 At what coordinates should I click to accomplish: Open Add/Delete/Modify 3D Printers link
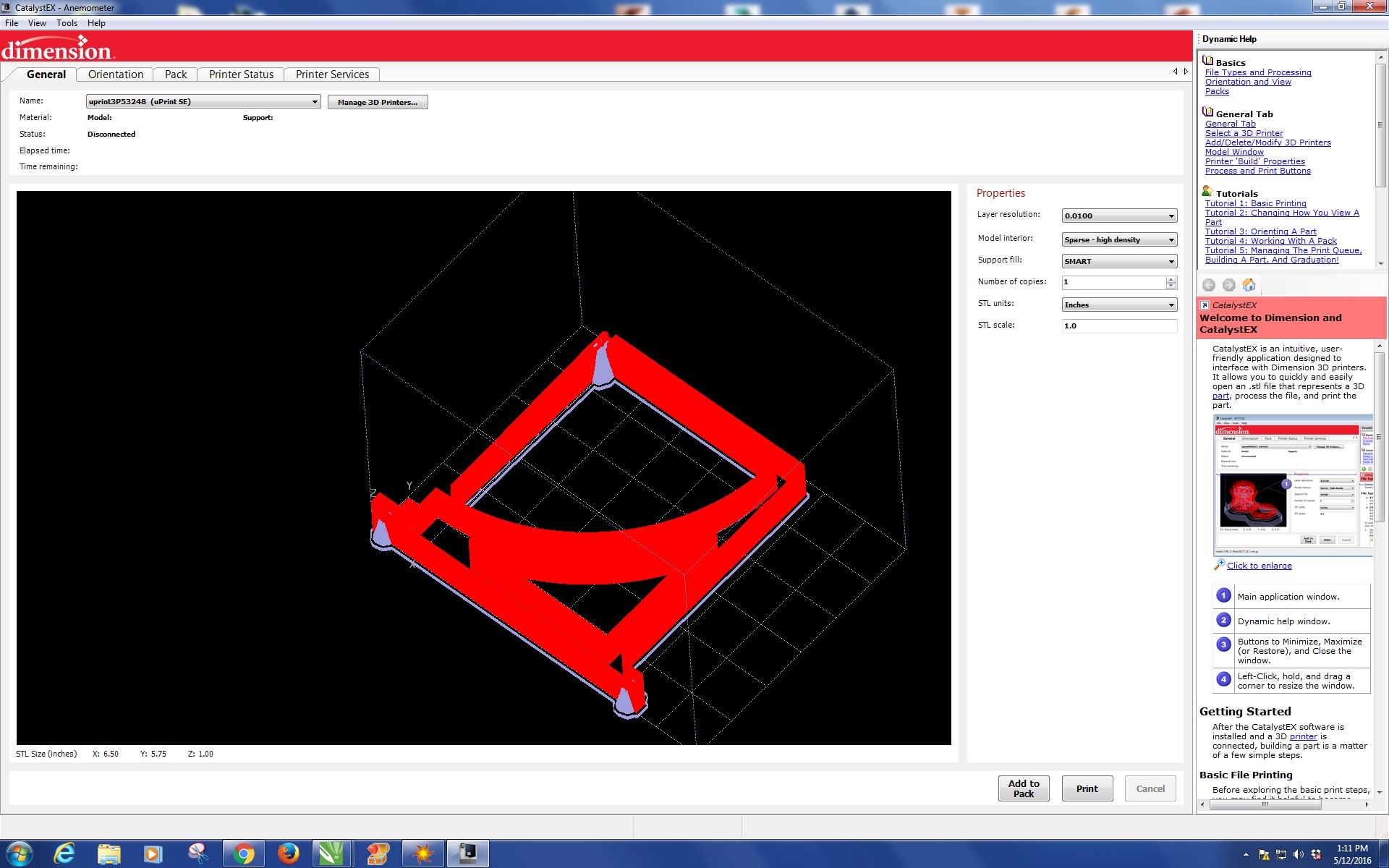coord(1268,142)
